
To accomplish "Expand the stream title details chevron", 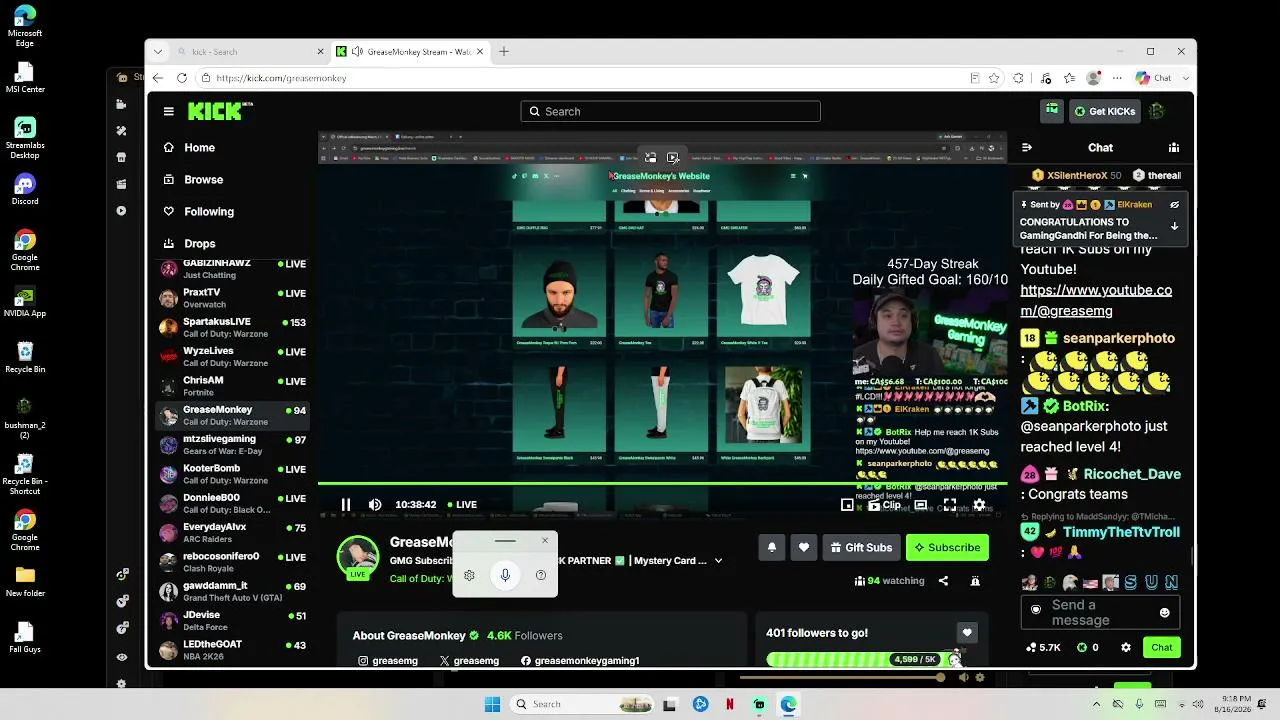I will [718, 561].
